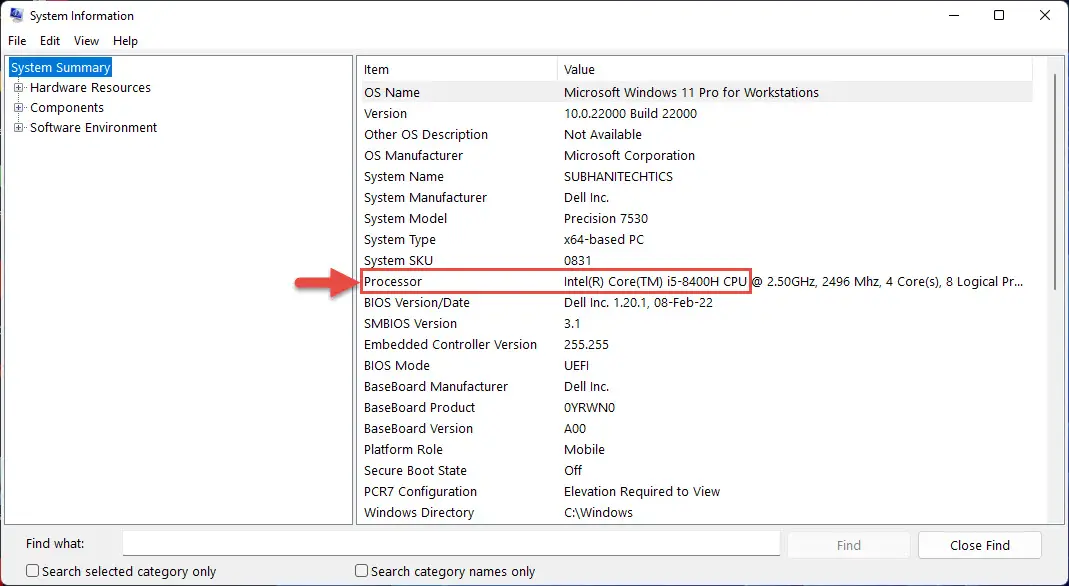Click the C:\Windows value

[x=598, y=512]
